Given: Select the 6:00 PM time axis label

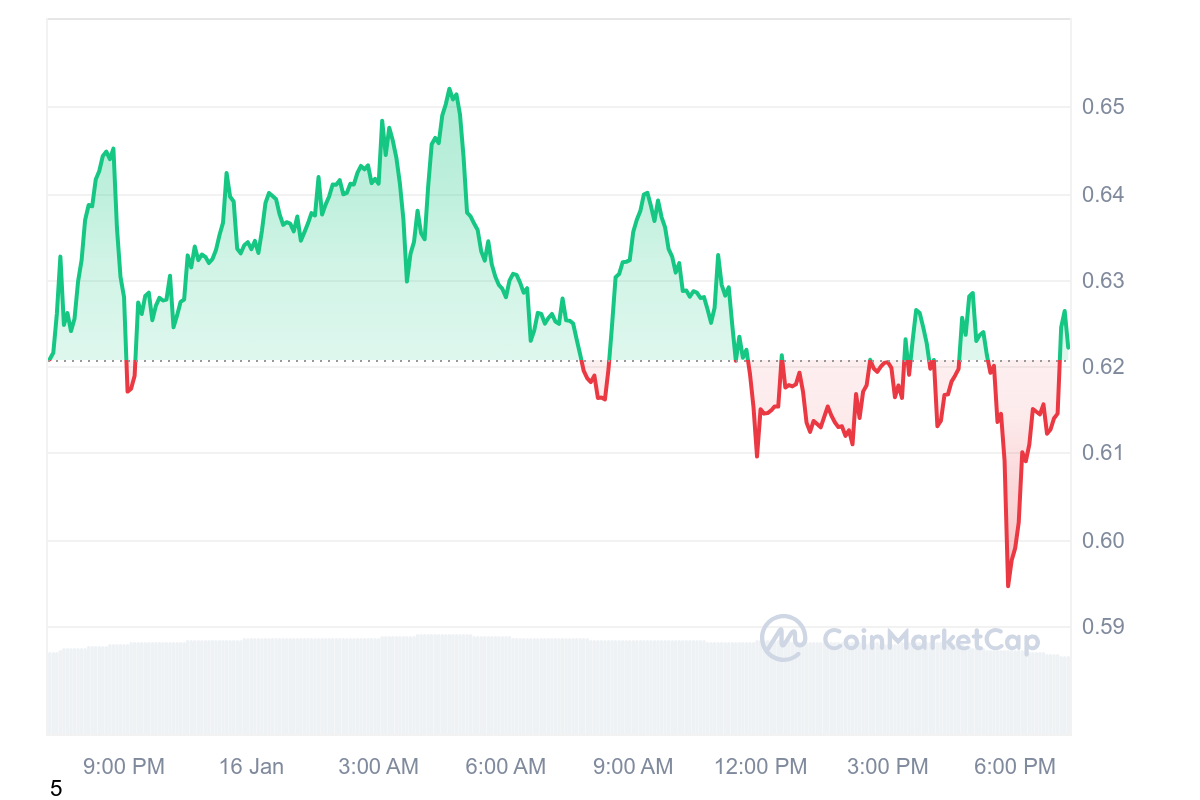Looking at the screenshot, I should pos(1015,767).
